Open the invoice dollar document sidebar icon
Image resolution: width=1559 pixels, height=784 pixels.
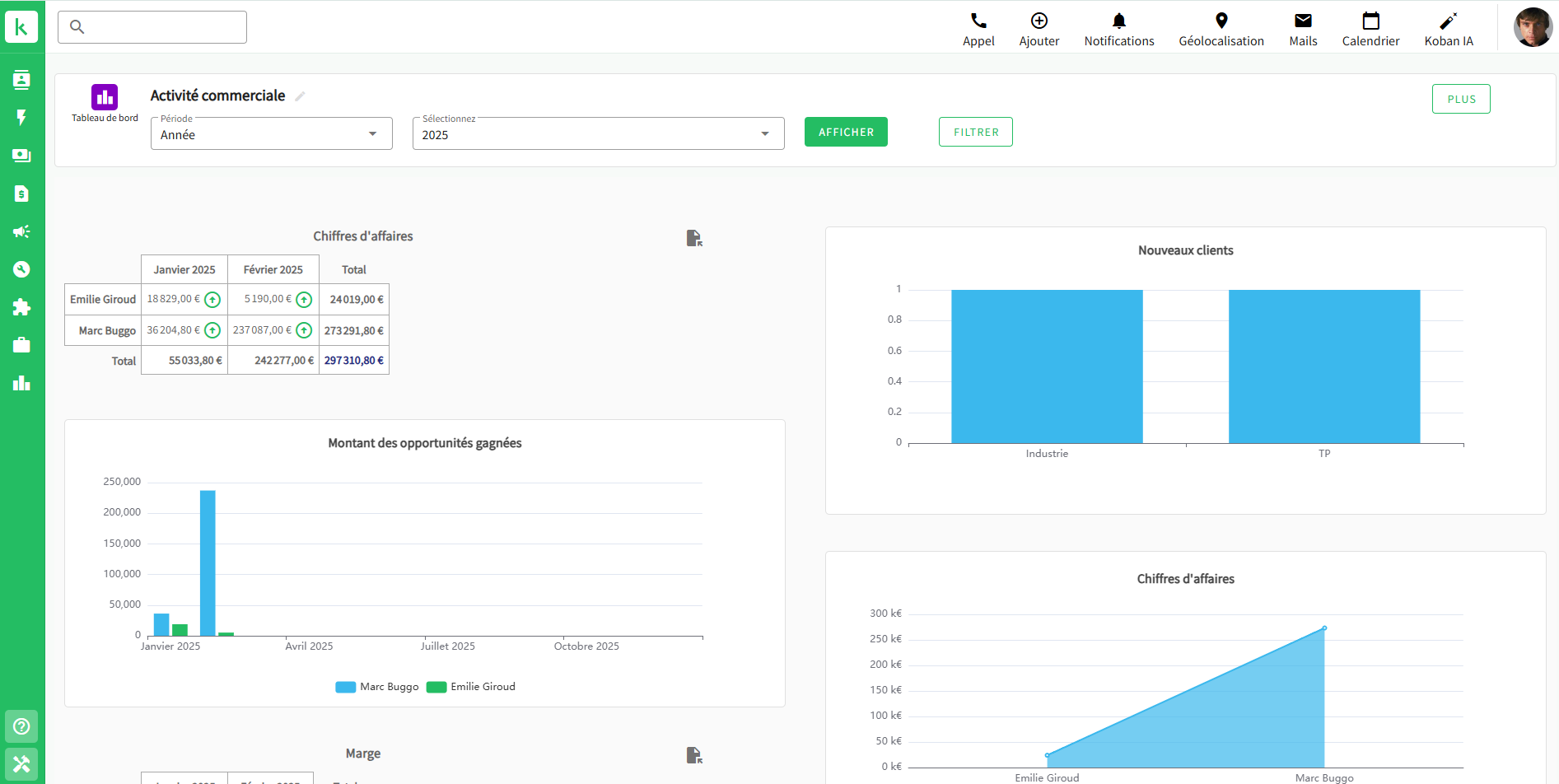[x=21, y=194]
